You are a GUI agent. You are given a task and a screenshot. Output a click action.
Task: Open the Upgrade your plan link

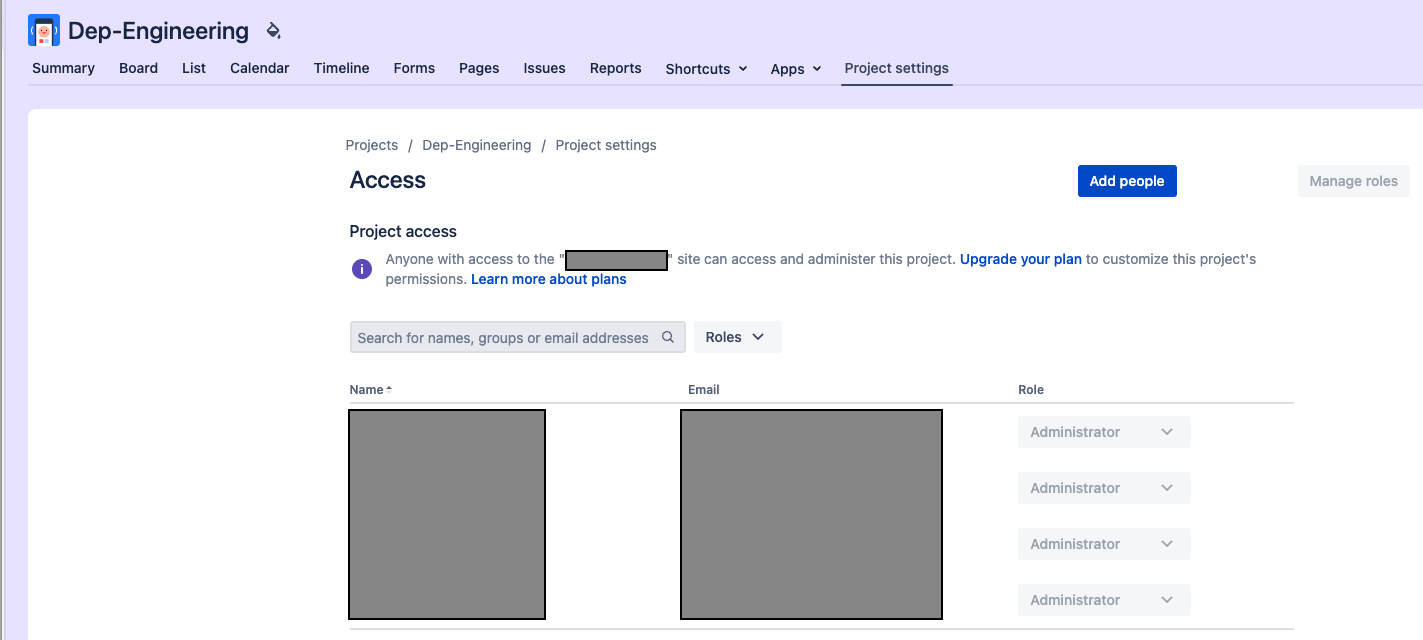1020,259
